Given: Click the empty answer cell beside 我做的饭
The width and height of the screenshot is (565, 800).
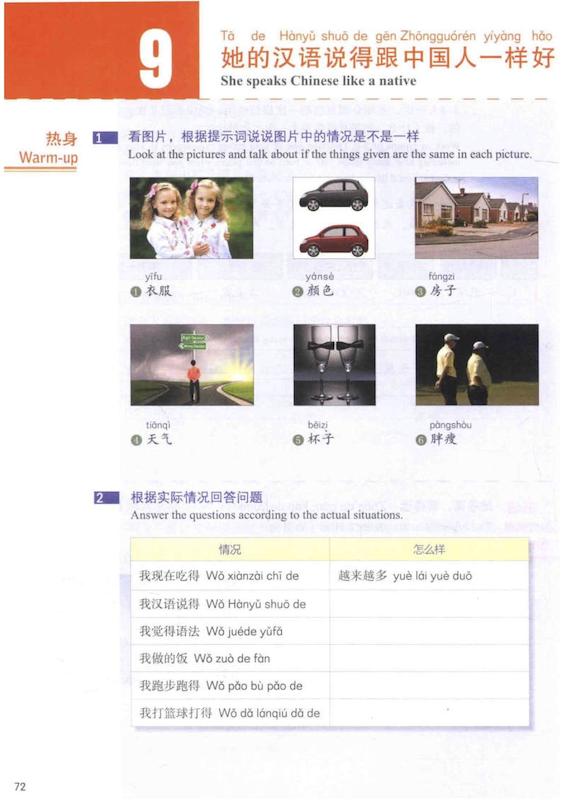Looking at the screenshot, I should [429, 658].
